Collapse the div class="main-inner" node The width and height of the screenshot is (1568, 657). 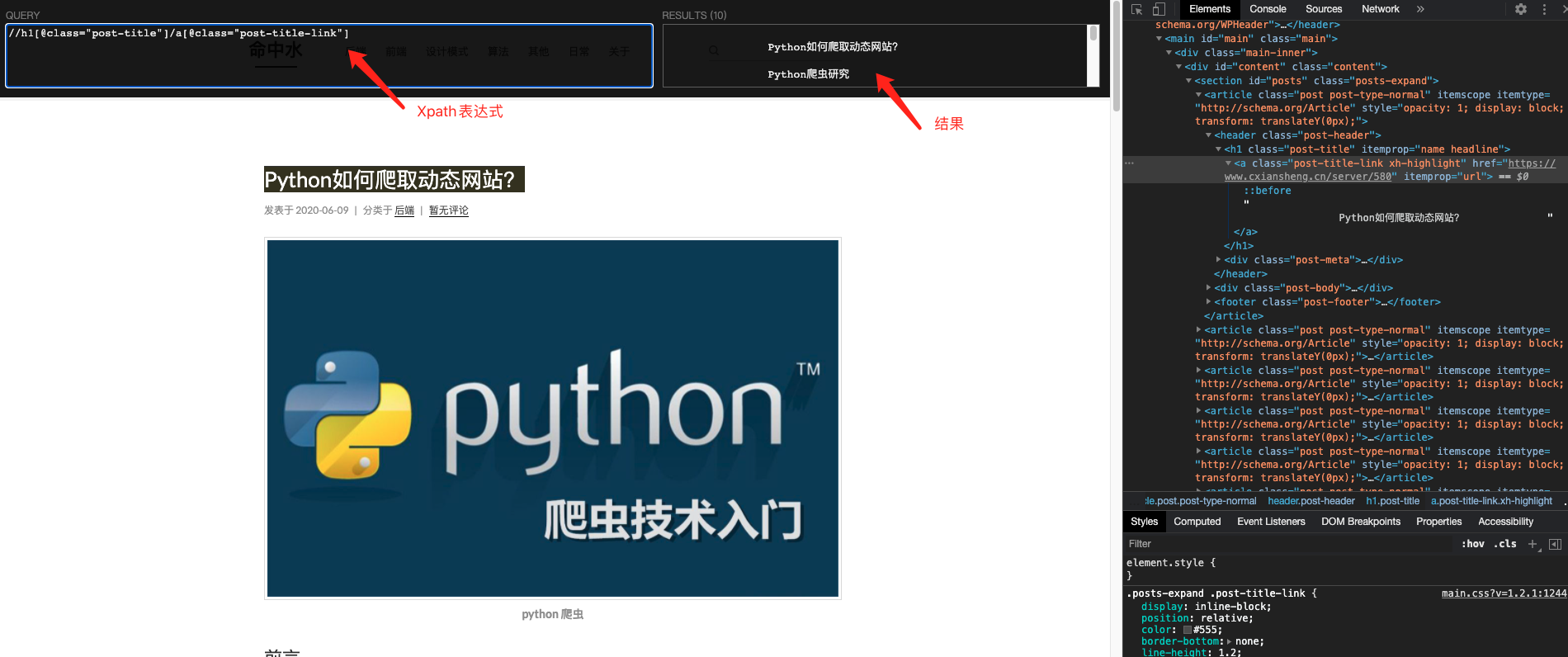click(x=1169, y=53)
